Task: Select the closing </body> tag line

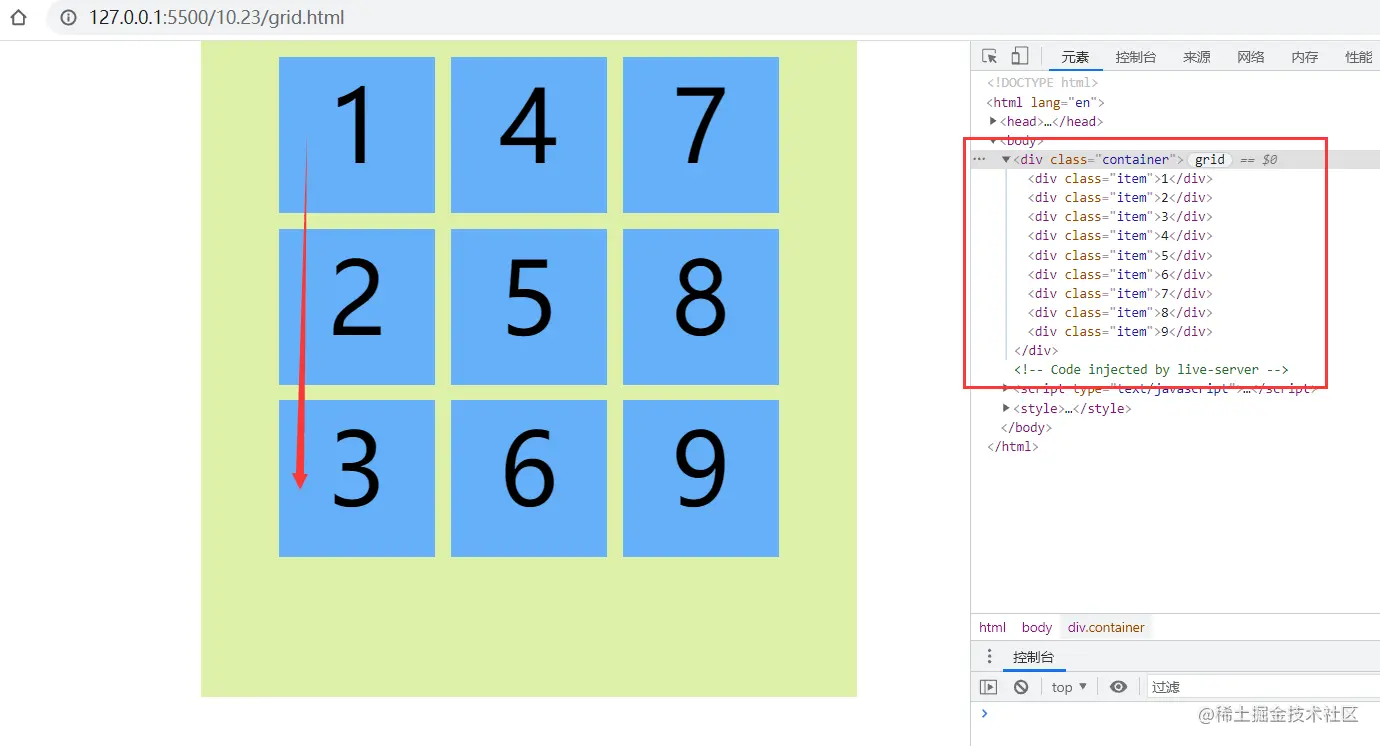Action: coord(1026,427)
